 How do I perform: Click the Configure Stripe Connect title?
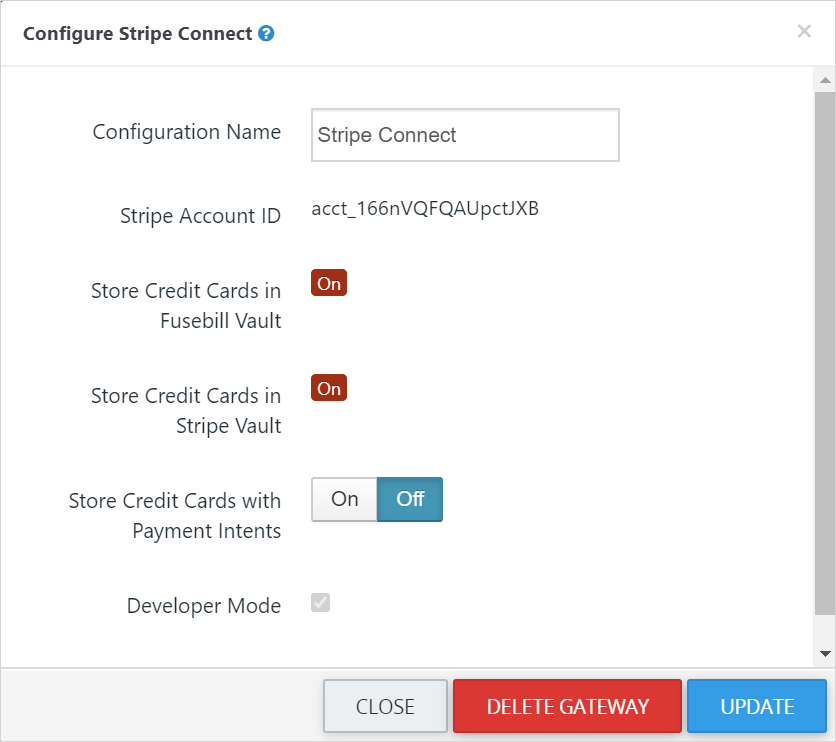tap(138, 34)
